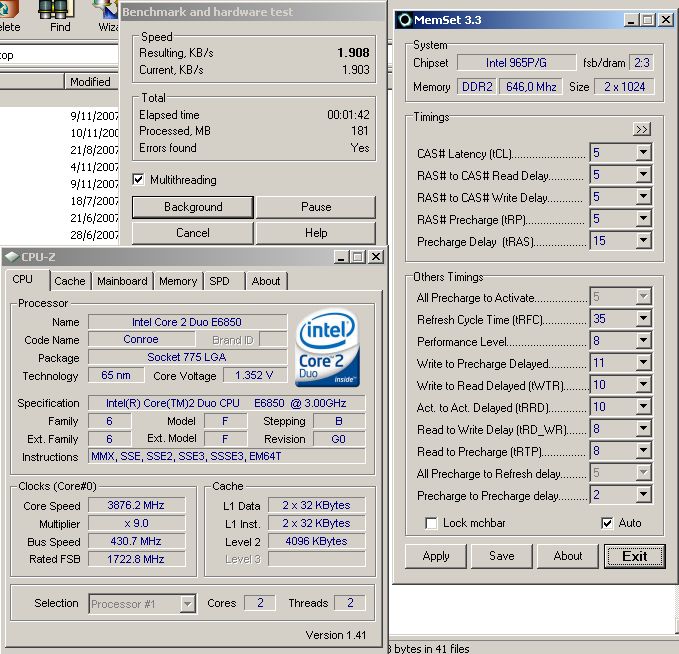
Task: Click the Errors found Yes value
Action: 360,148
